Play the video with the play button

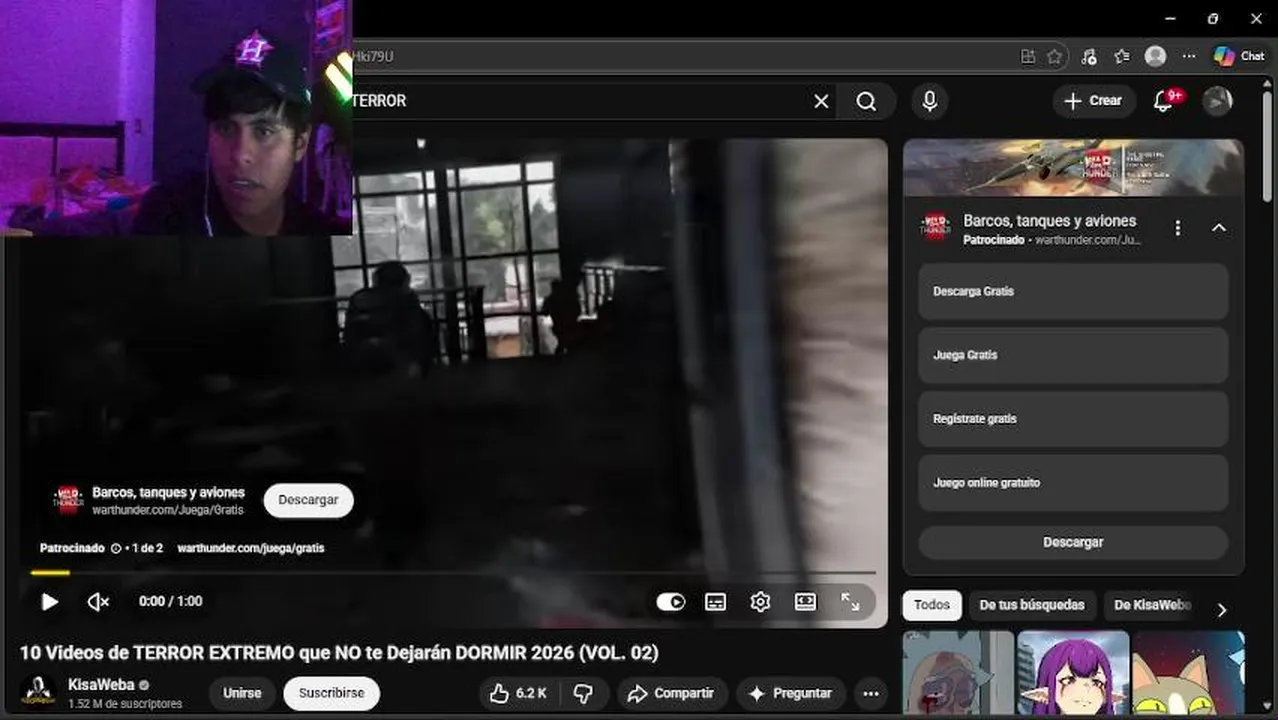(x=49, y=601)
